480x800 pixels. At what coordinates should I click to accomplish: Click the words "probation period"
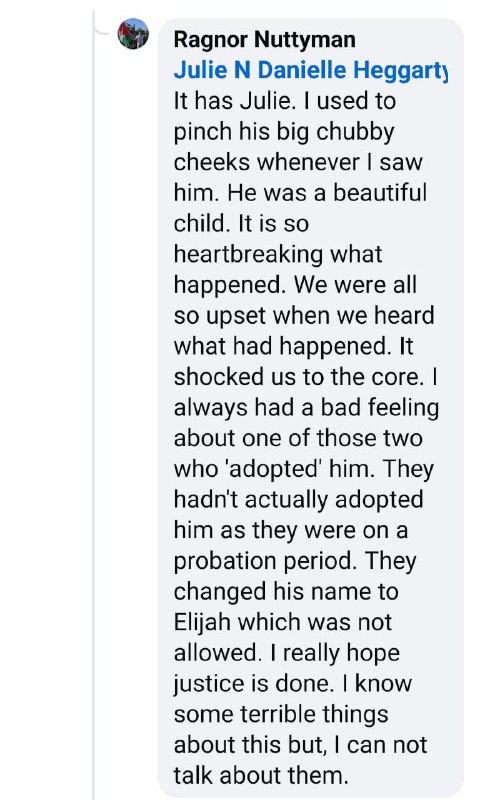pyautogui.click(x=264, y=561)
